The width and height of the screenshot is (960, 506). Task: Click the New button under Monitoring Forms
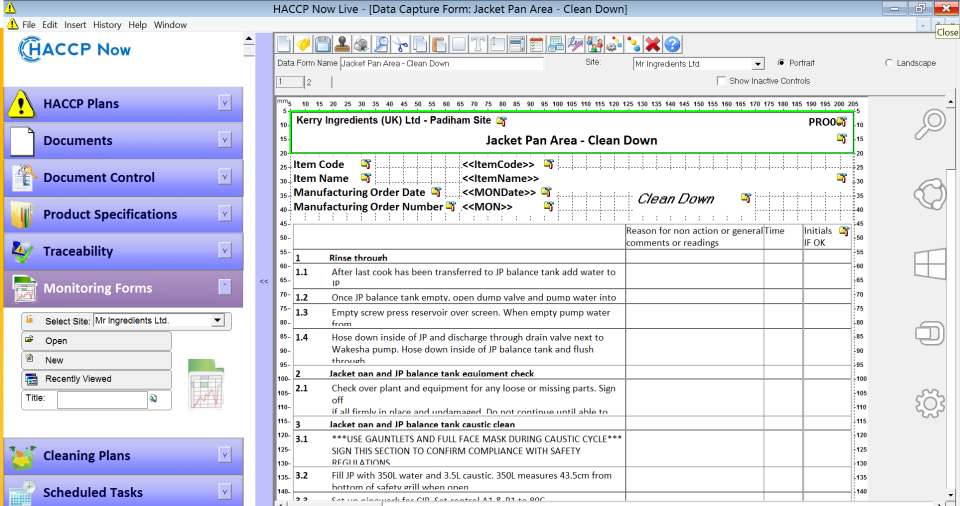[97, 360]
